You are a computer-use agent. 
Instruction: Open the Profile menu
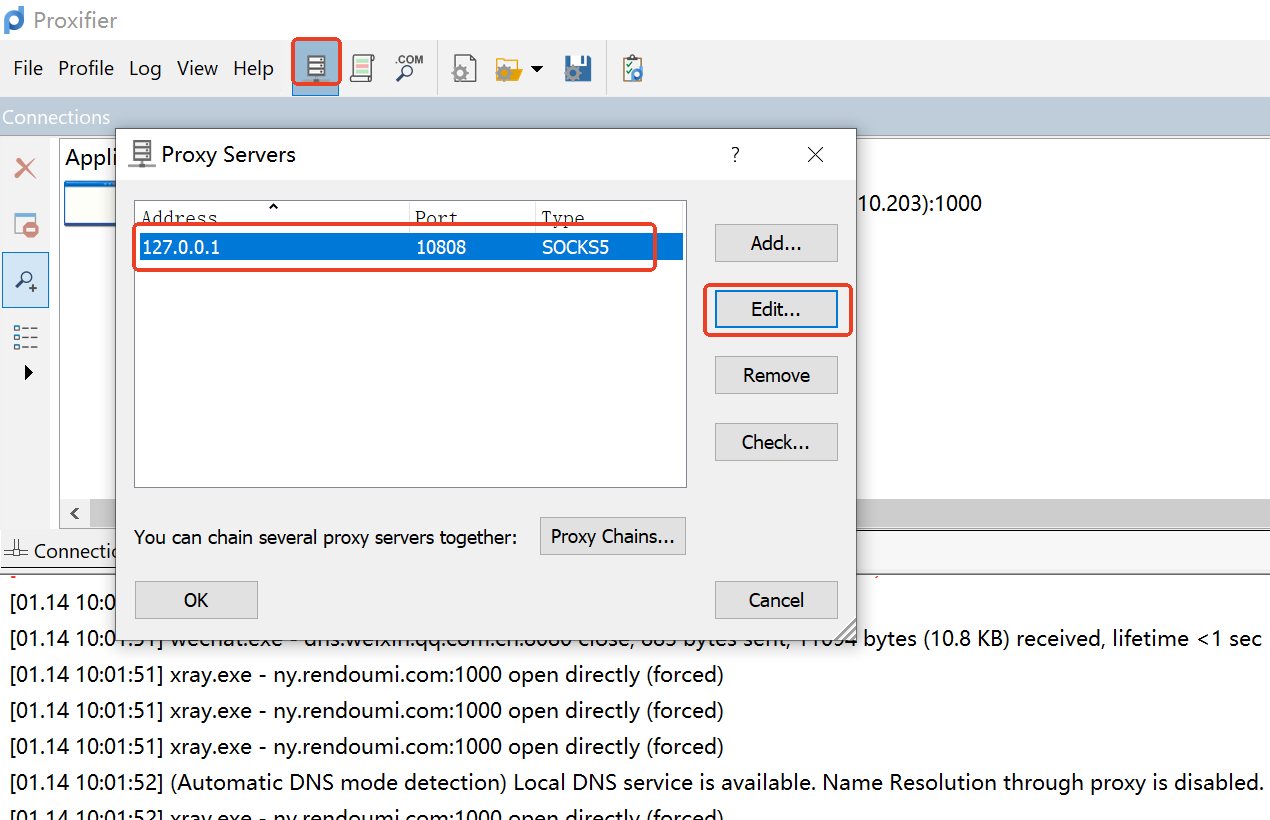click(86, 68)
